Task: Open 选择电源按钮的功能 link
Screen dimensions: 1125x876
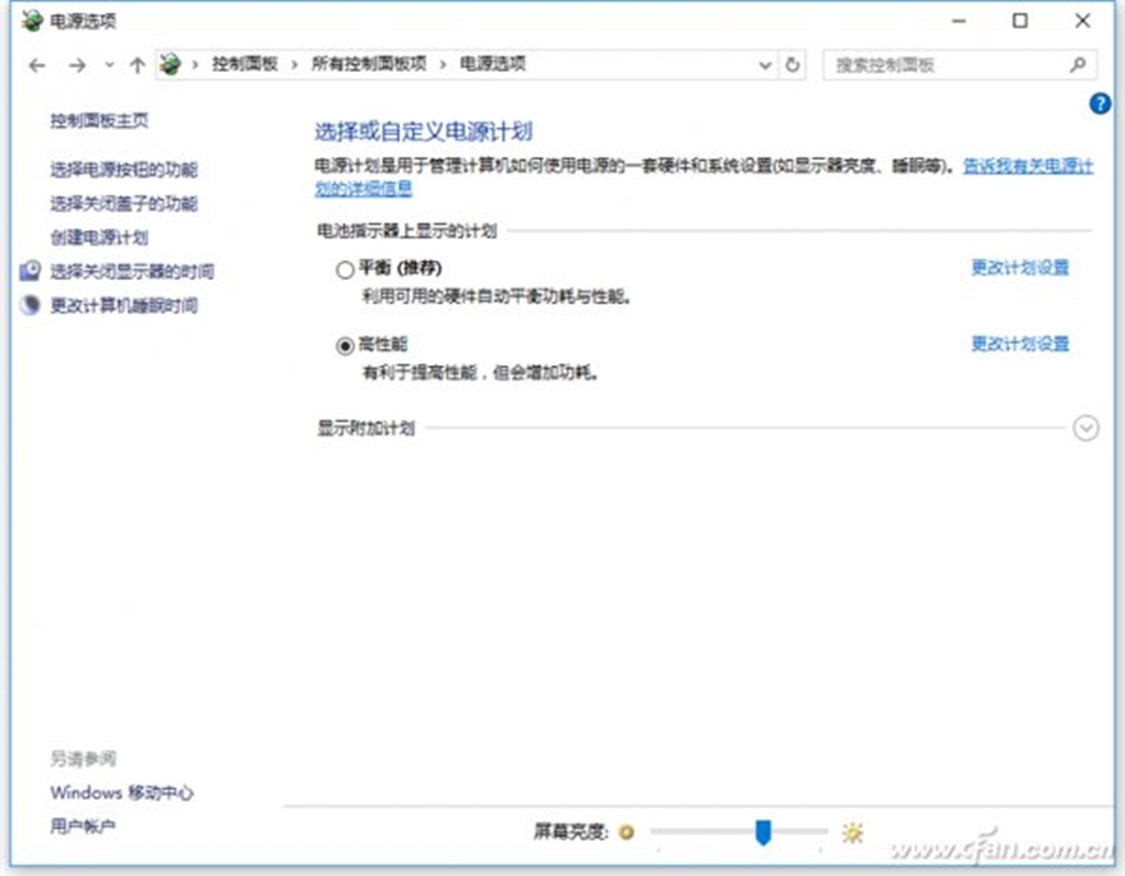Action: [124, 170]
